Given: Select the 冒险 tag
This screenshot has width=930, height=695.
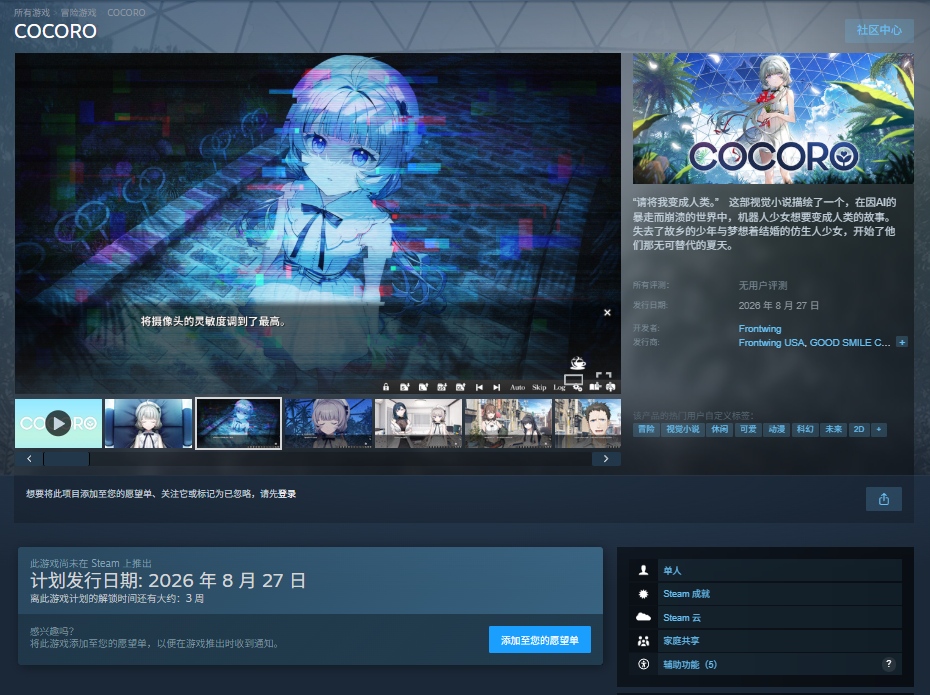Looking at the screenshot, I should [x=646, y=429].
